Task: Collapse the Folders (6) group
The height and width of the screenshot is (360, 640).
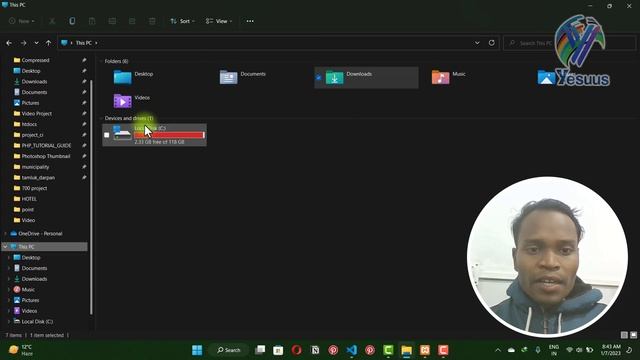Action: tap(101, 61)
